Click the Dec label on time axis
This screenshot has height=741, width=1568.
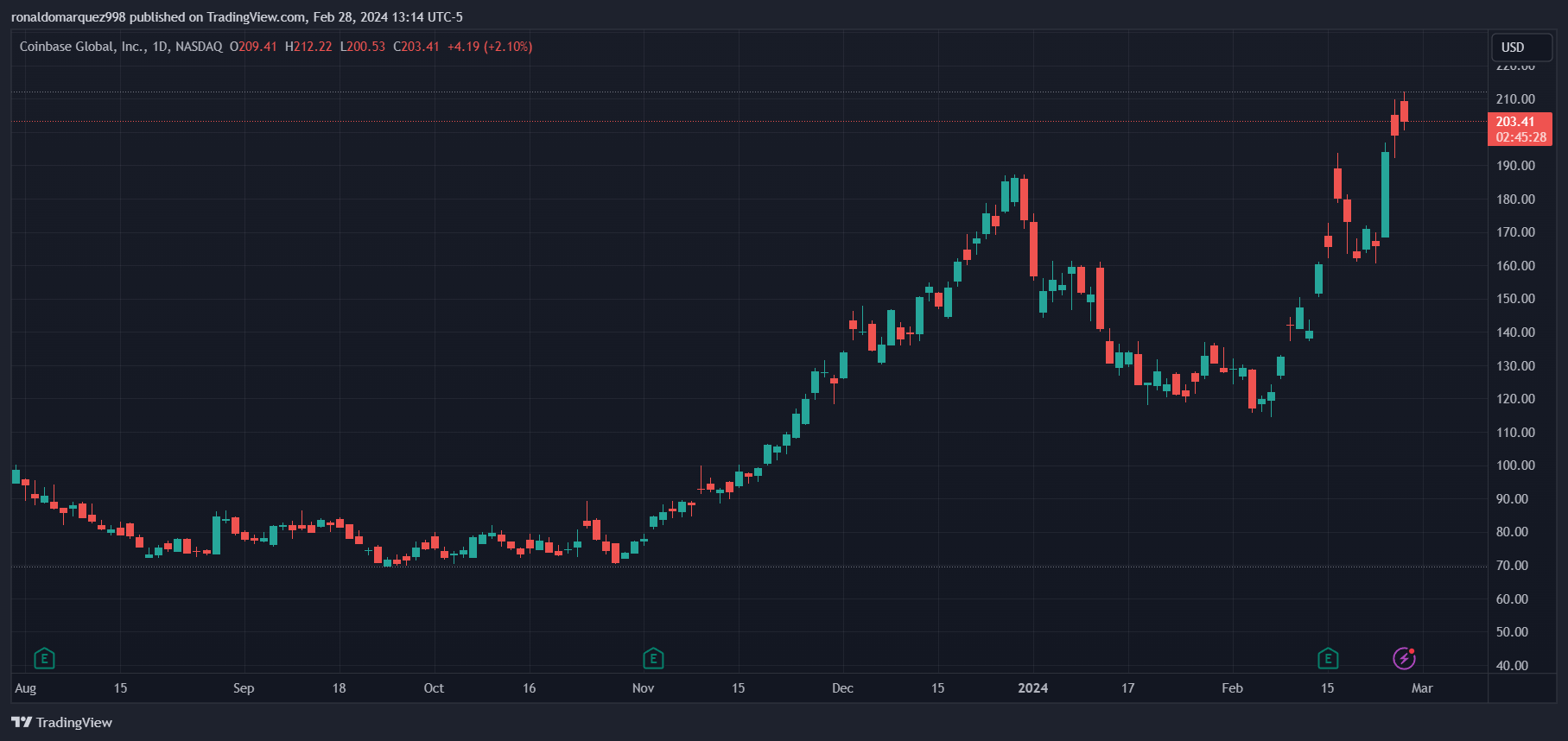point(842,688)
